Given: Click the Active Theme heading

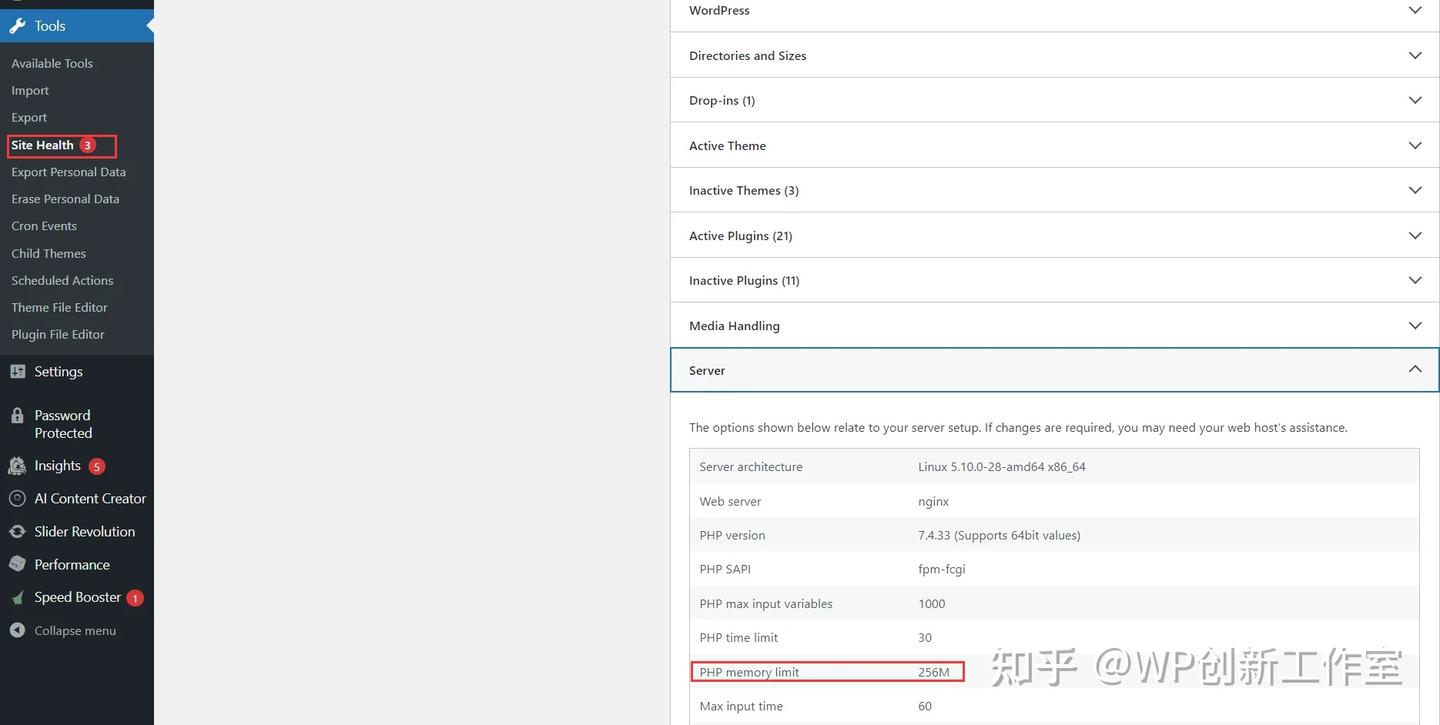Looking at the screenshot, I should point(727,145).
